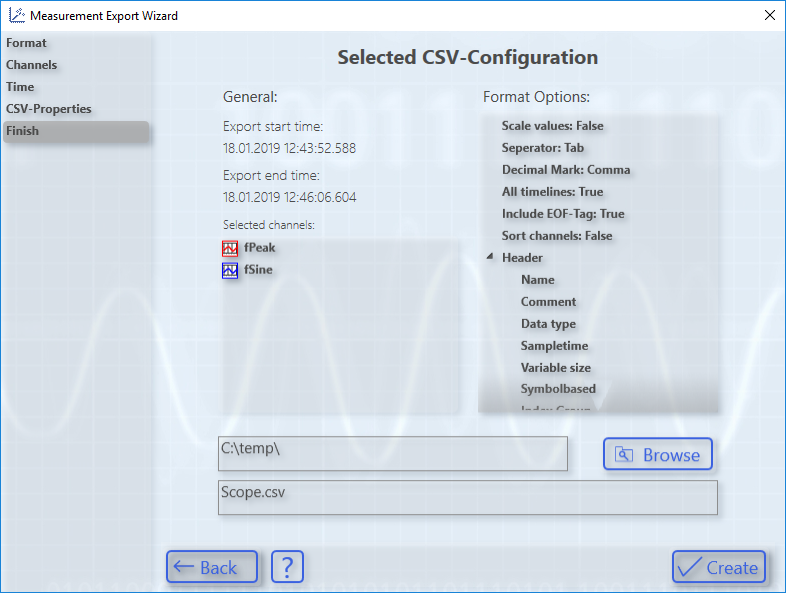
Task: Select the Variable size header entry
Action: pos(556,368)
